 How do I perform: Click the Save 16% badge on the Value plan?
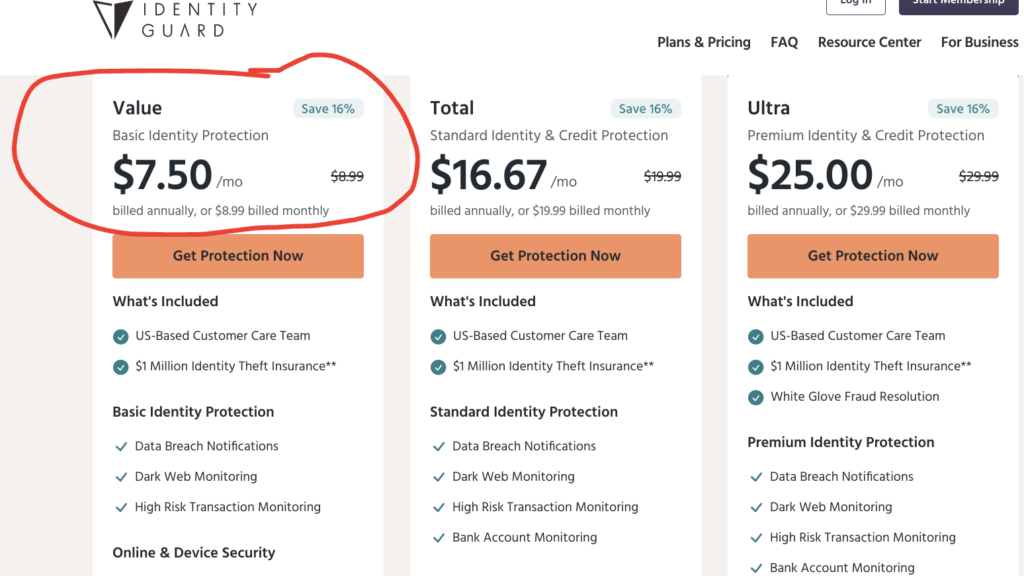(x=328, y=108)
